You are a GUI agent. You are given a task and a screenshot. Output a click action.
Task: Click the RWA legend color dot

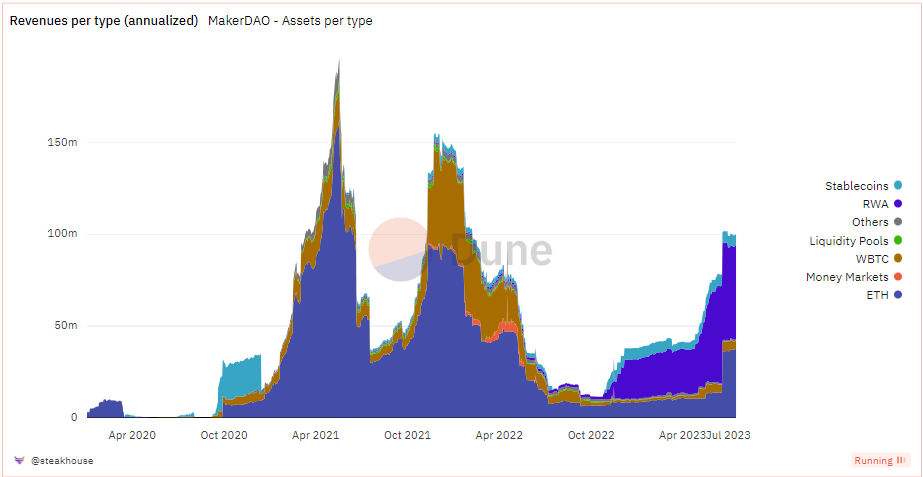click(x=898, y=204)
